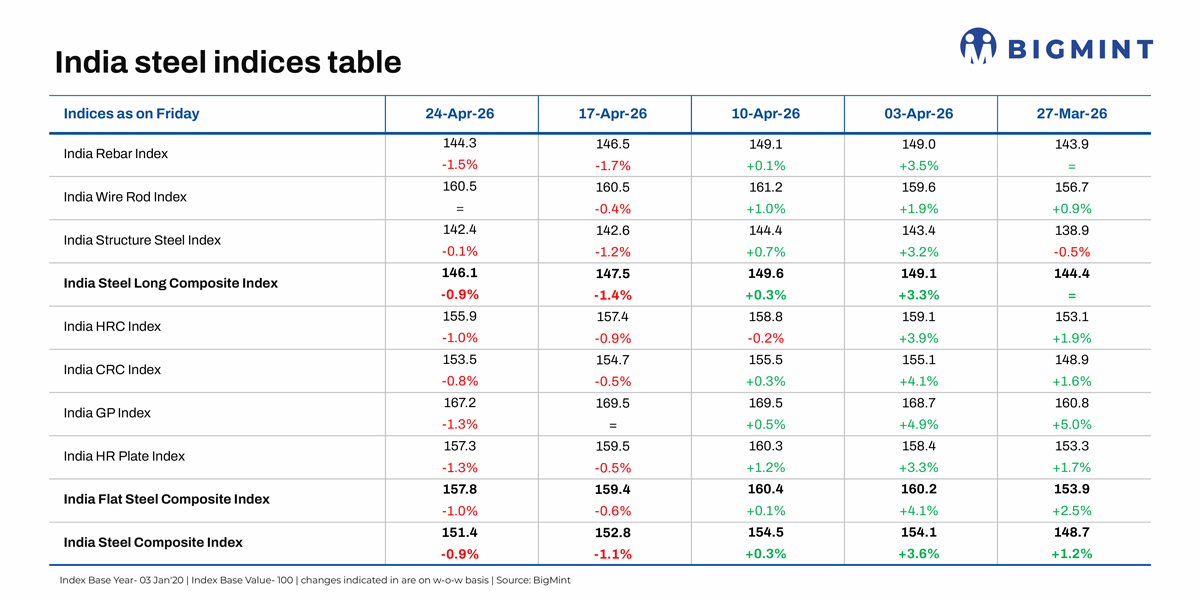Viewport: 1200px width, 600px height.
Task: Select the 17-Apr-26 column header
Action: pyautogui.click(x=614, y=113)
